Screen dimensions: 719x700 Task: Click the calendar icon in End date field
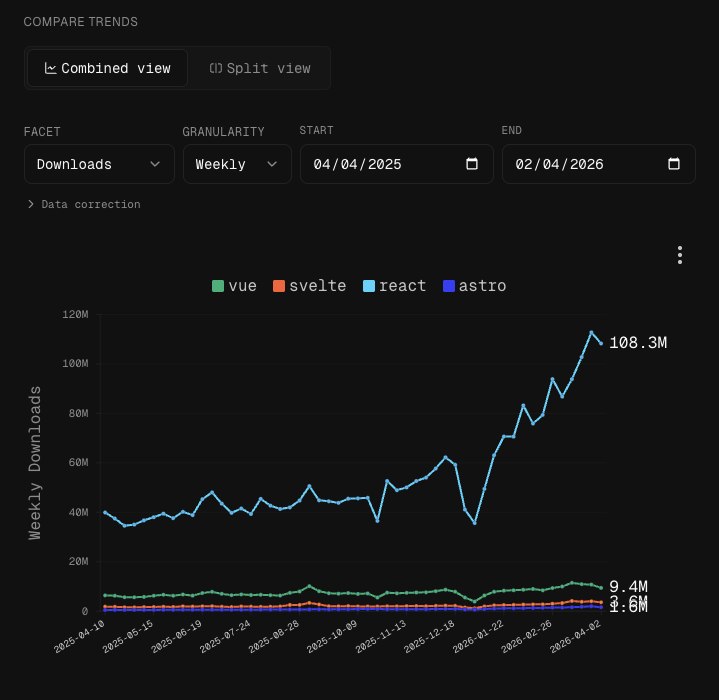pyautogui.click(x=673, y=164)
